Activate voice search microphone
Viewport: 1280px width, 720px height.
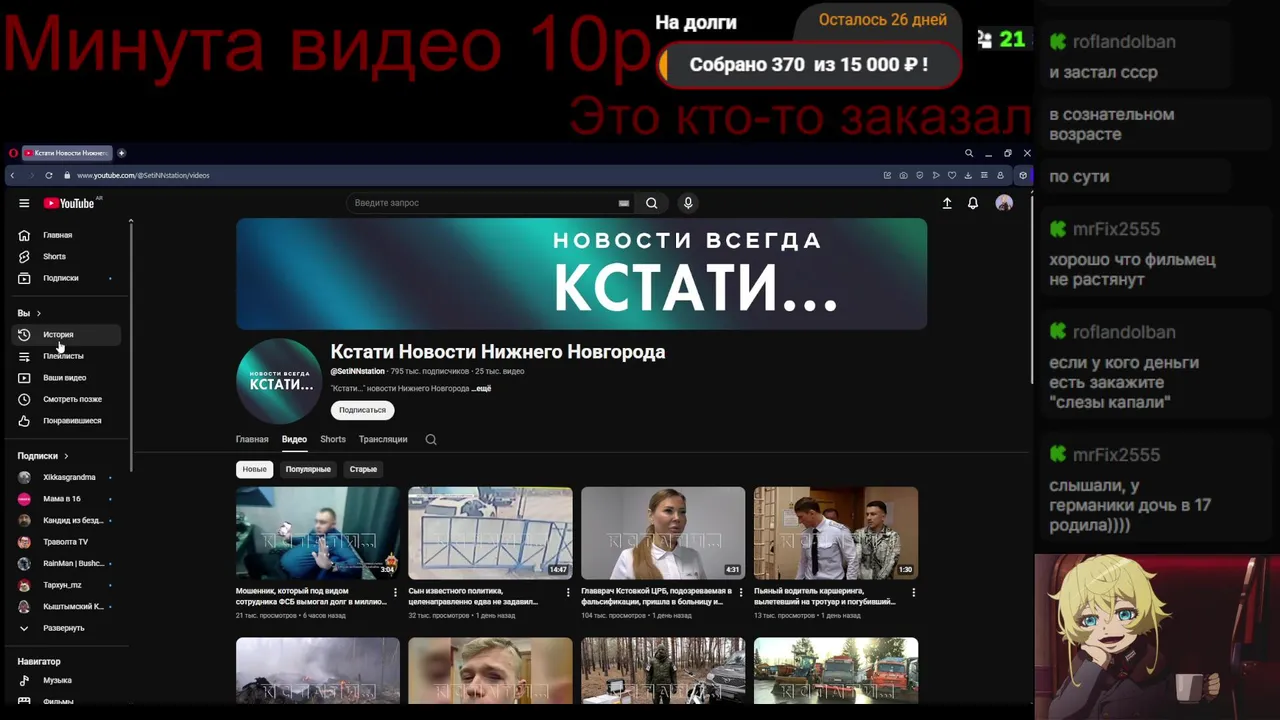click(688, 203)
